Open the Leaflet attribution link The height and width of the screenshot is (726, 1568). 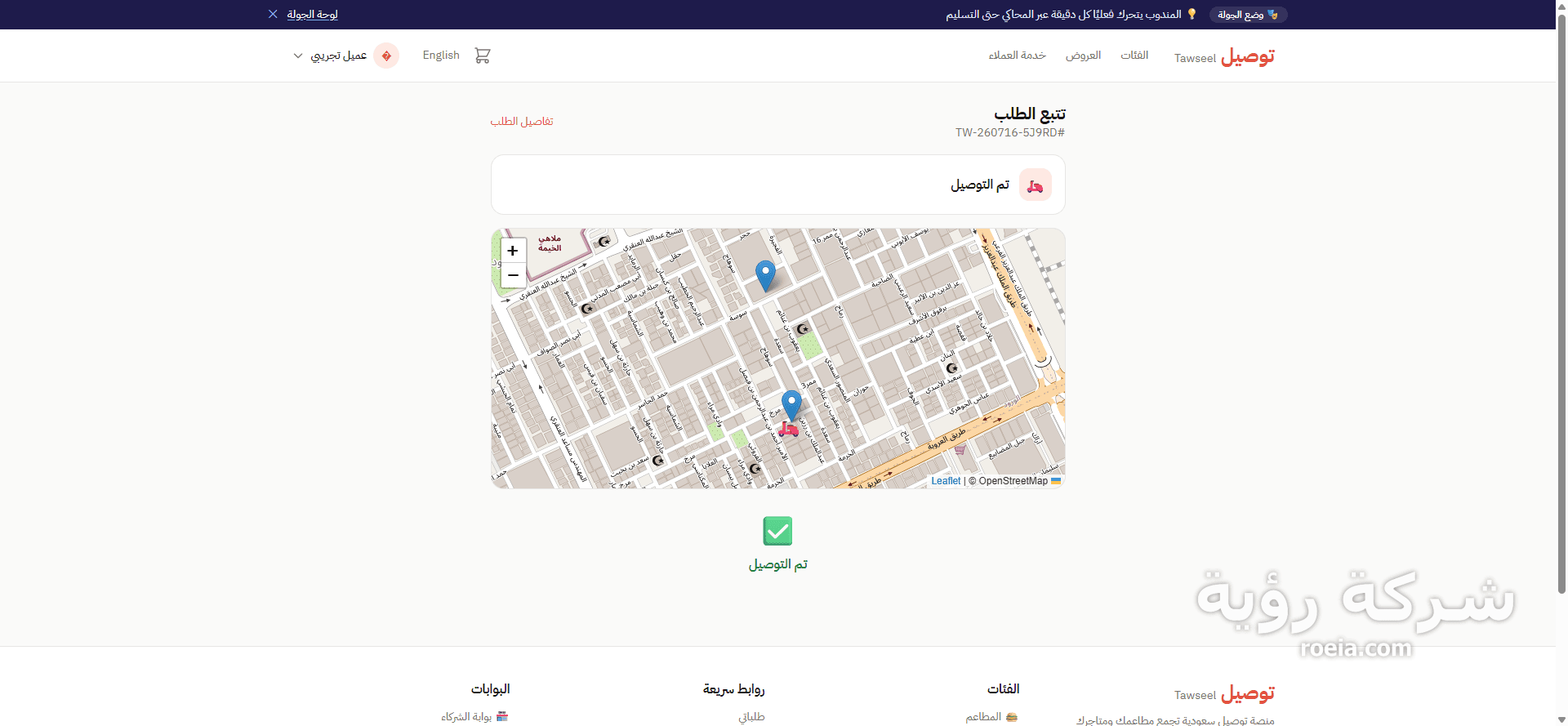tap(946, 481)
